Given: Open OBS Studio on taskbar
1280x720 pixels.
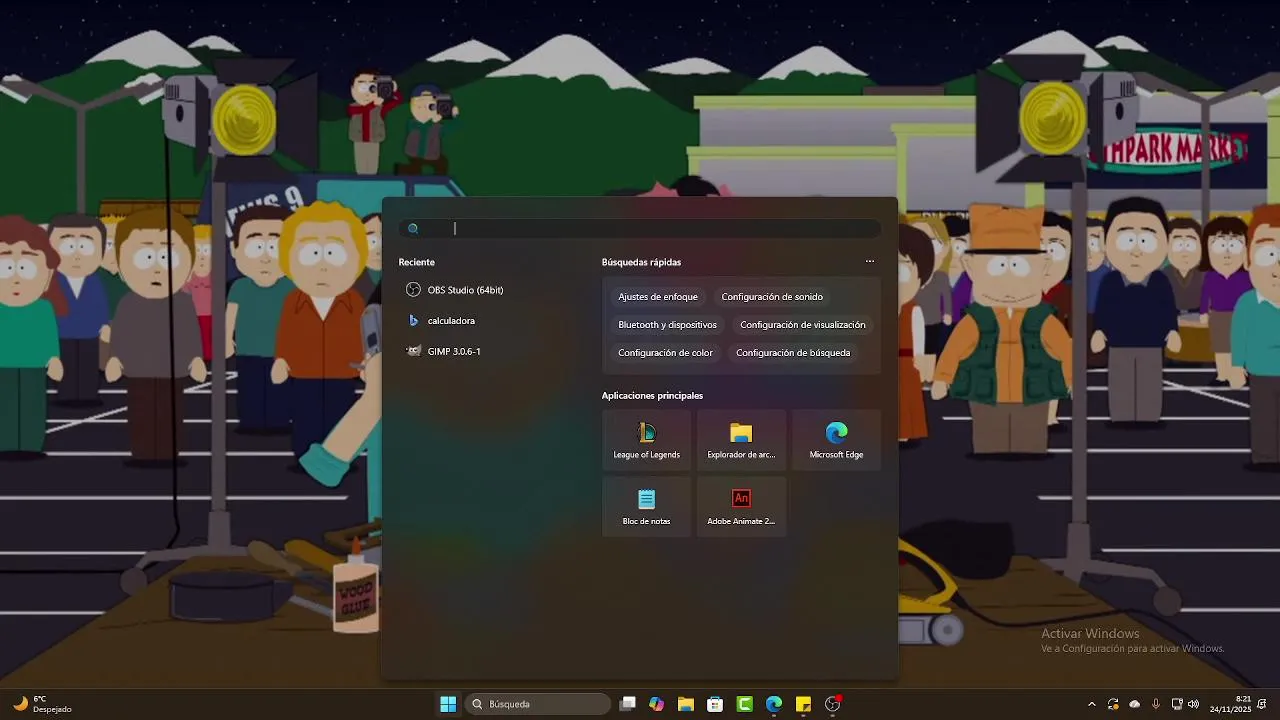Looking at the screenshot, I should (832, 704).
